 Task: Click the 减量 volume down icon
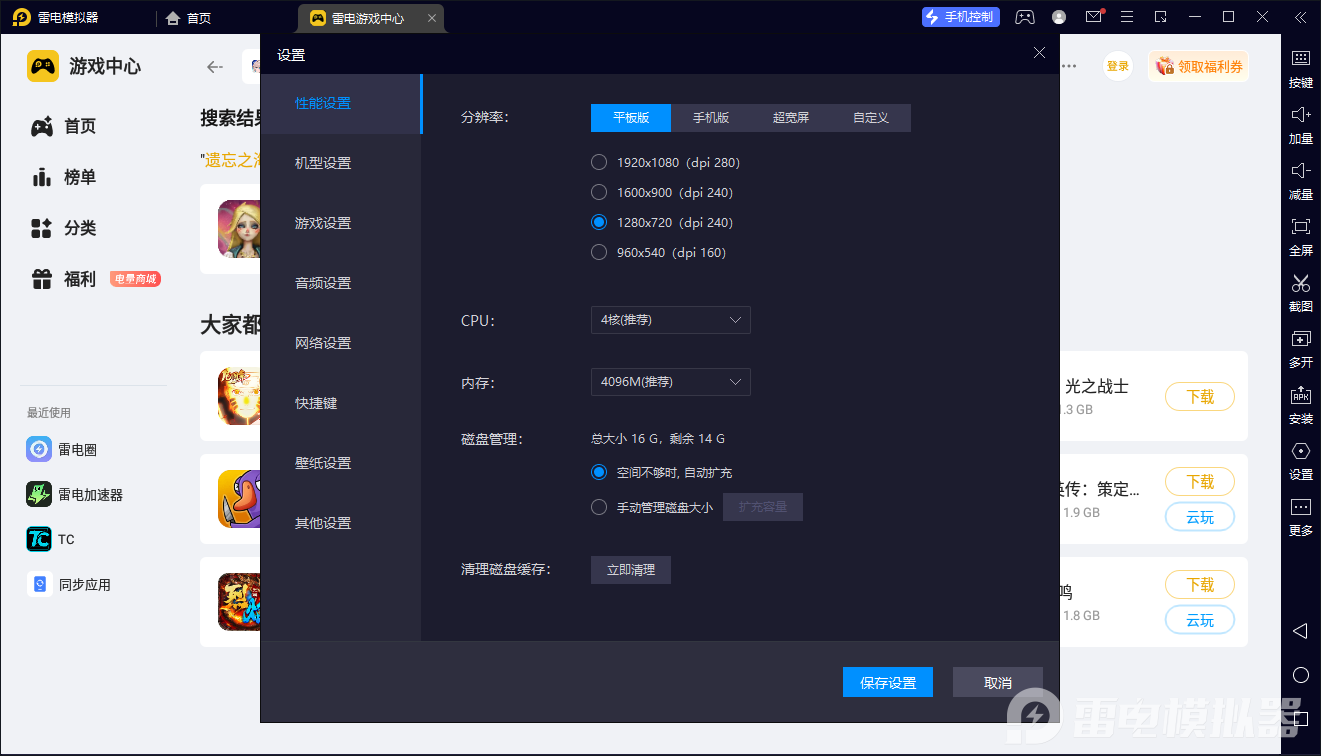point(1300,171)
